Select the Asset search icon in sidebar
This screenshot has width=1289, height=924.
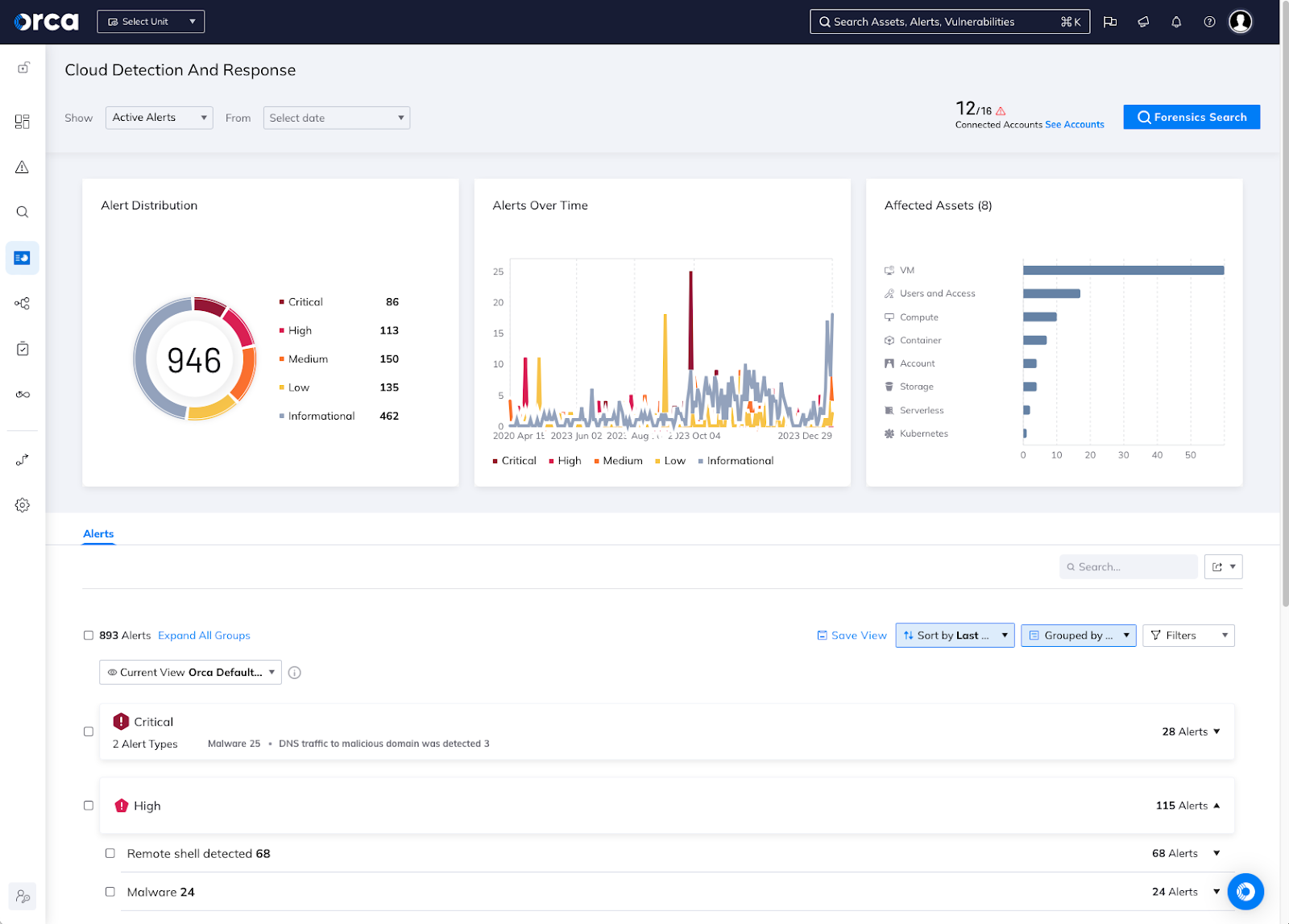[22, 212]
